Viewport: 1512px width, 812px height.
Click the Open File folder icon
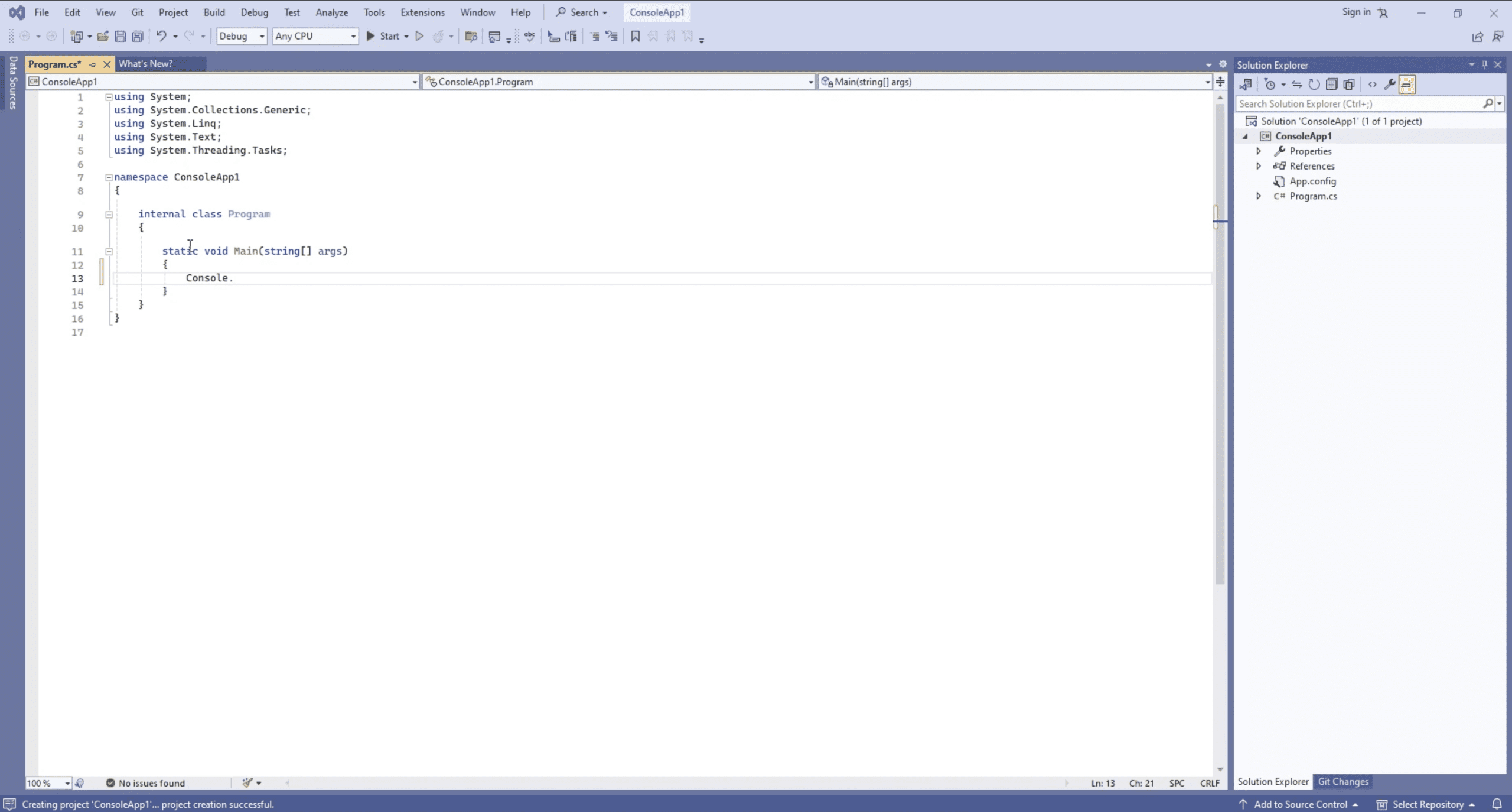pyautogui.click(x=103, y=36)
